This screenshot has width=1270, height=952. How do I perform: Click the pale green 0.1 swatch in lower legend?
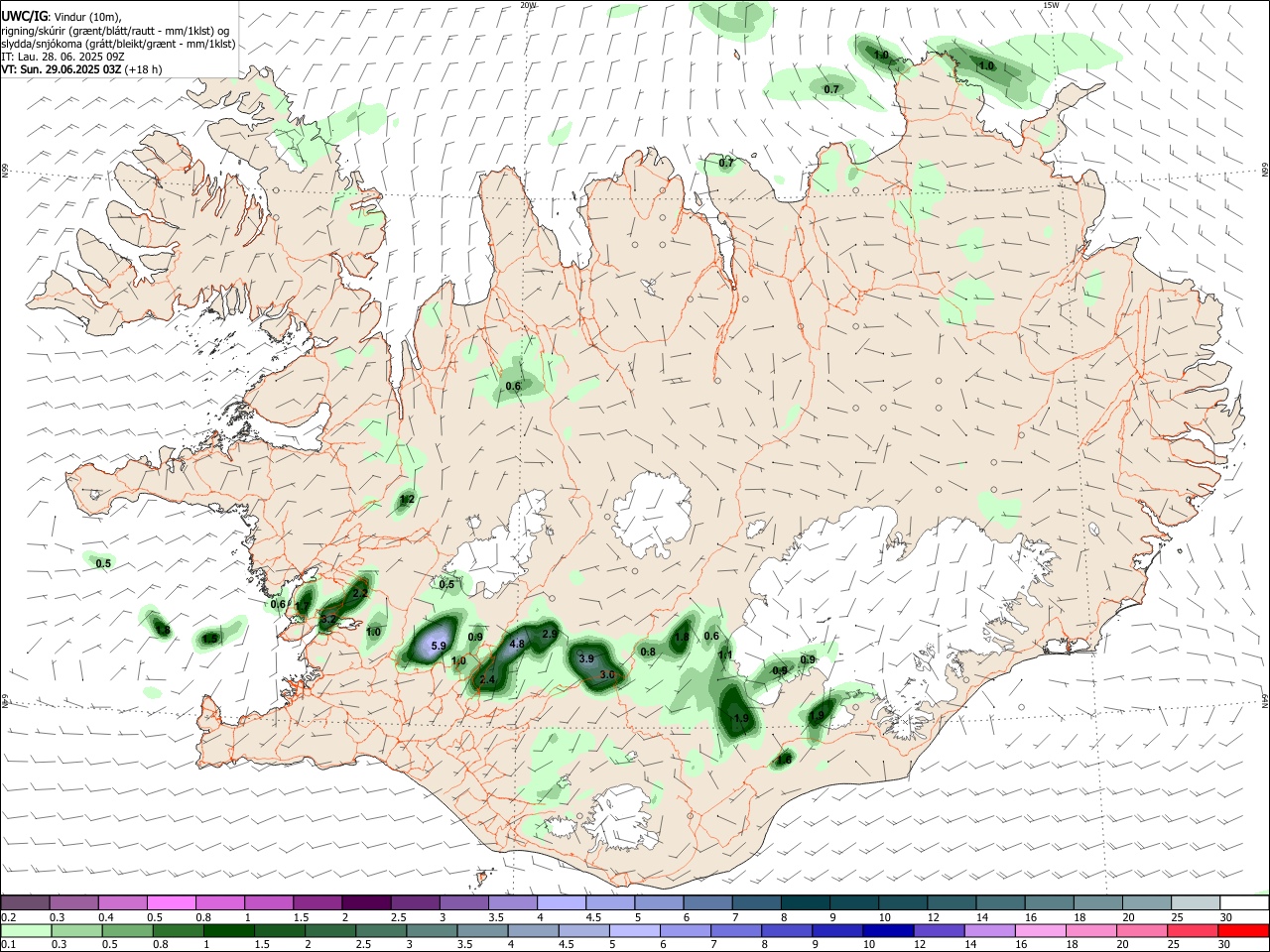(x=26, y=929)
